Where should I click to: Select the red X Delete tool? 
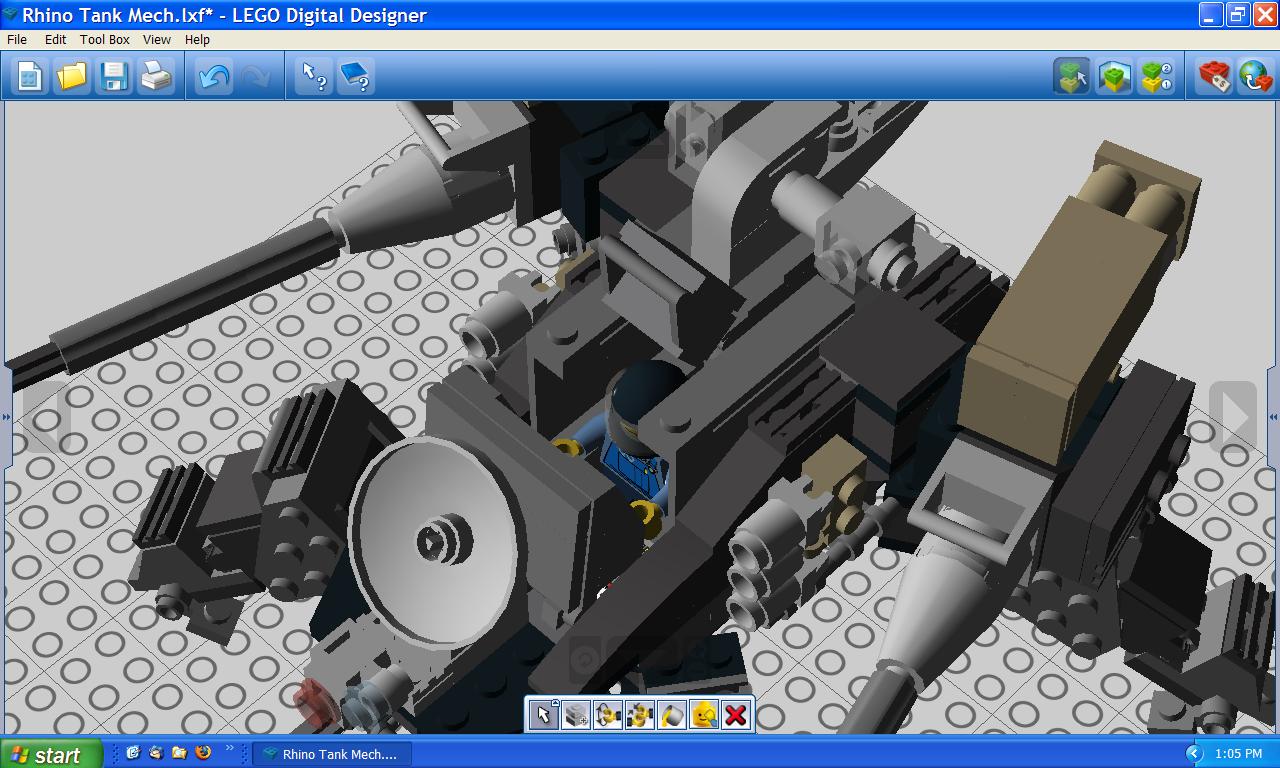[x=736, y=714]
